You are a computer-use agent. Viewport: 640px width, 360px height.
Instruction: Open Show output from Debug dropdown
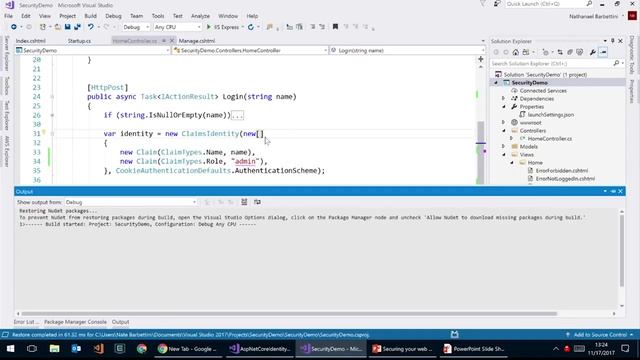tap(131, 202)
